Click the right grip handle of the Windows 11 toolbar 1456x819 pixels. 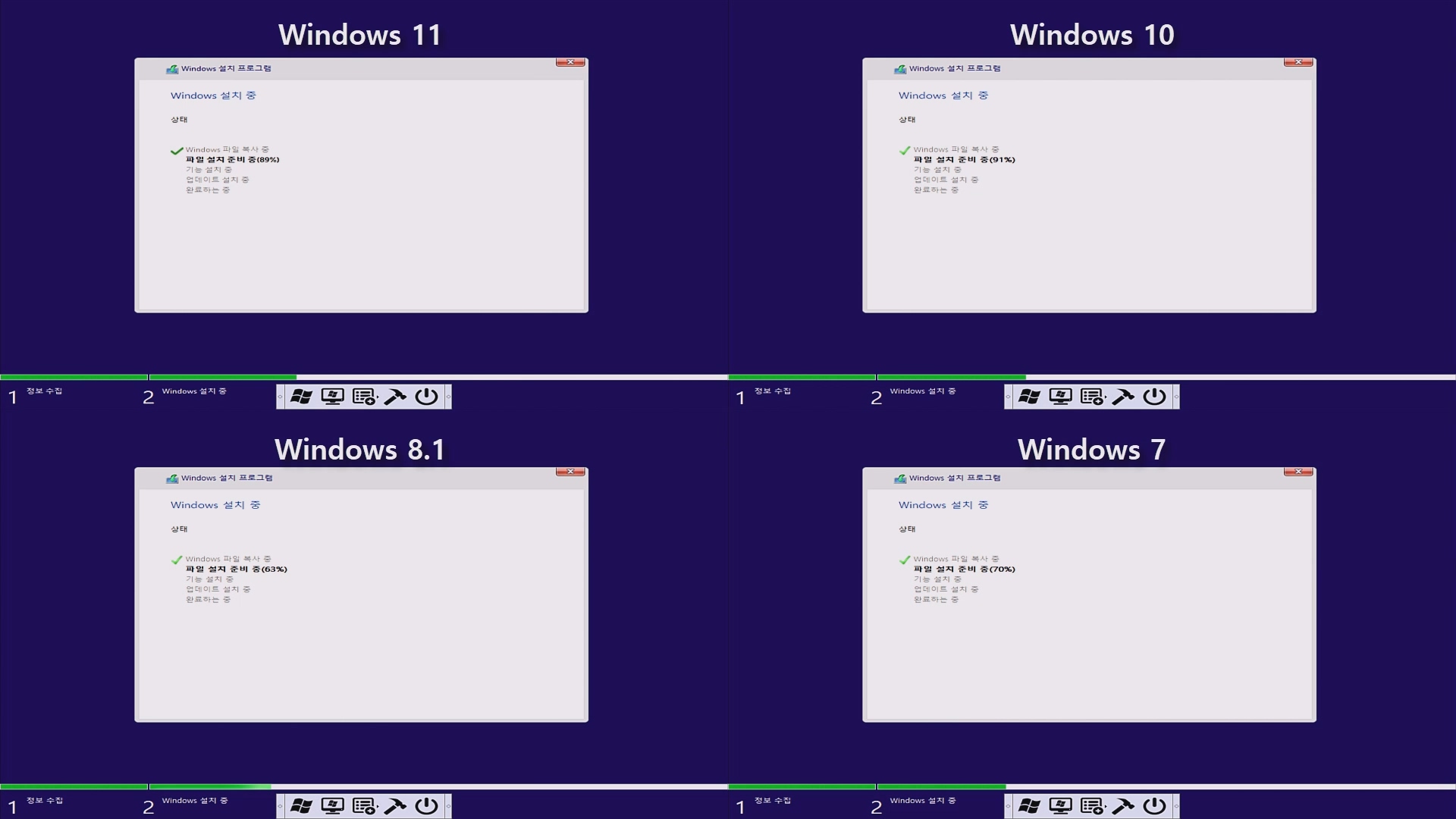point(448,397)
